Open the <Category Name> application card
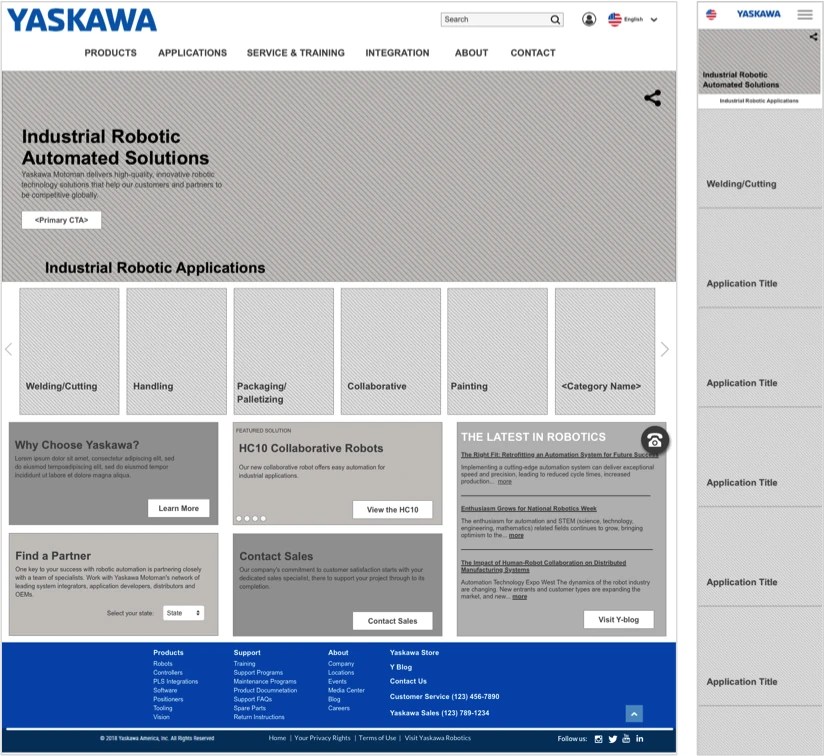The width and height of the screenshot is (824, 756). click(605, 351)
